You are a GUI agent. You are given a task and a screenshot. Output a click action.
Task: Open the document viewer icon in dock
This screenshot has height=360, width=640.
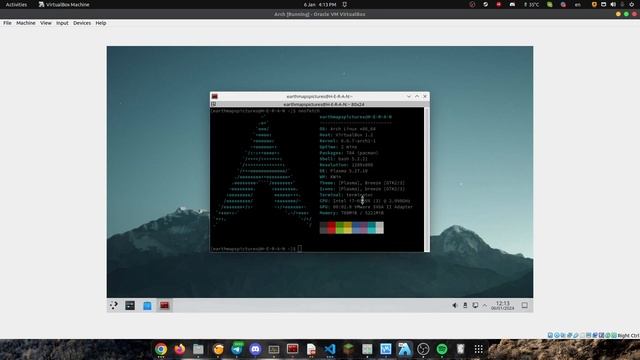click(x=311, y=349)
